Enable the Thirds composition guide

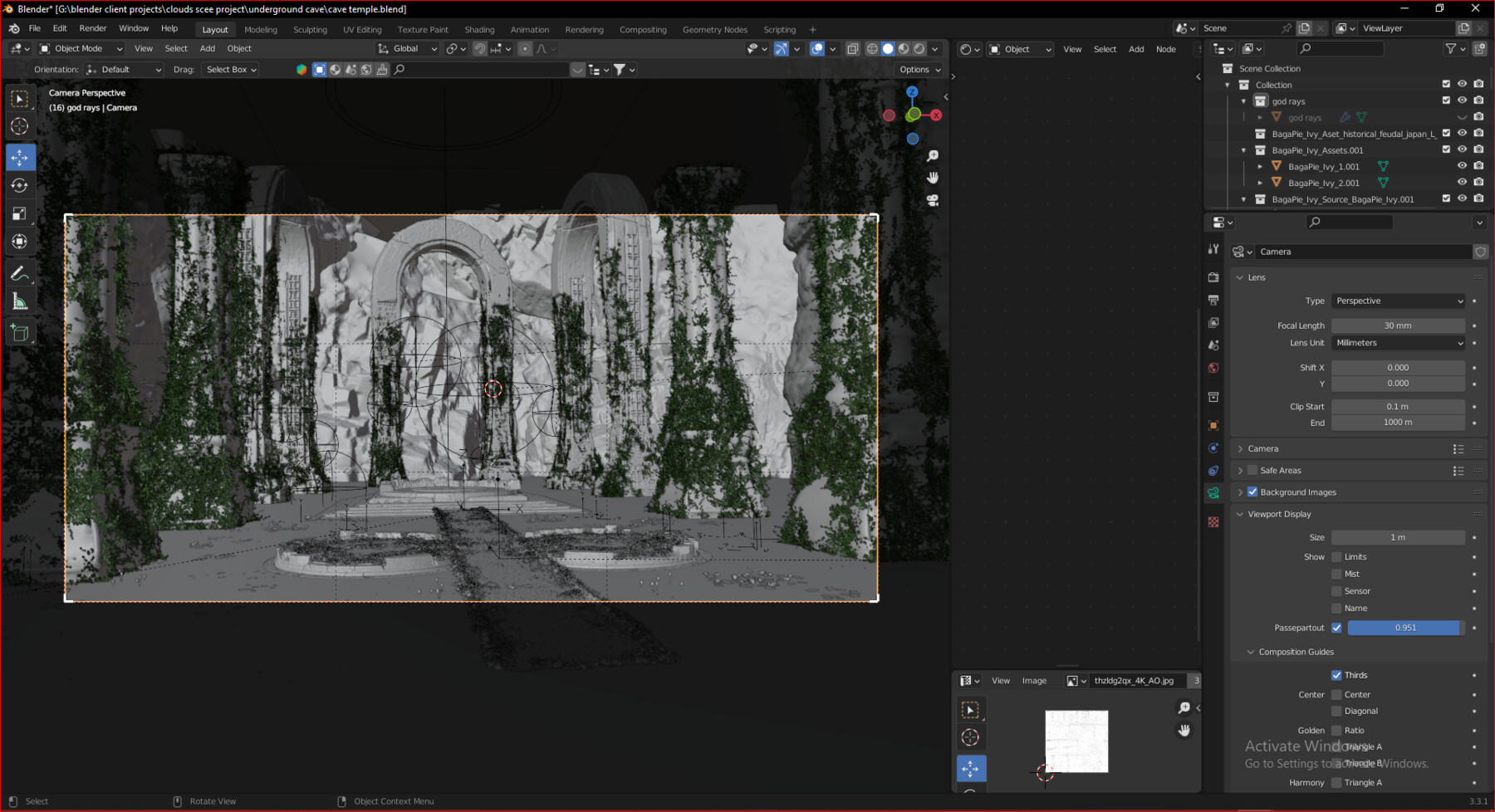point(1337,675)
